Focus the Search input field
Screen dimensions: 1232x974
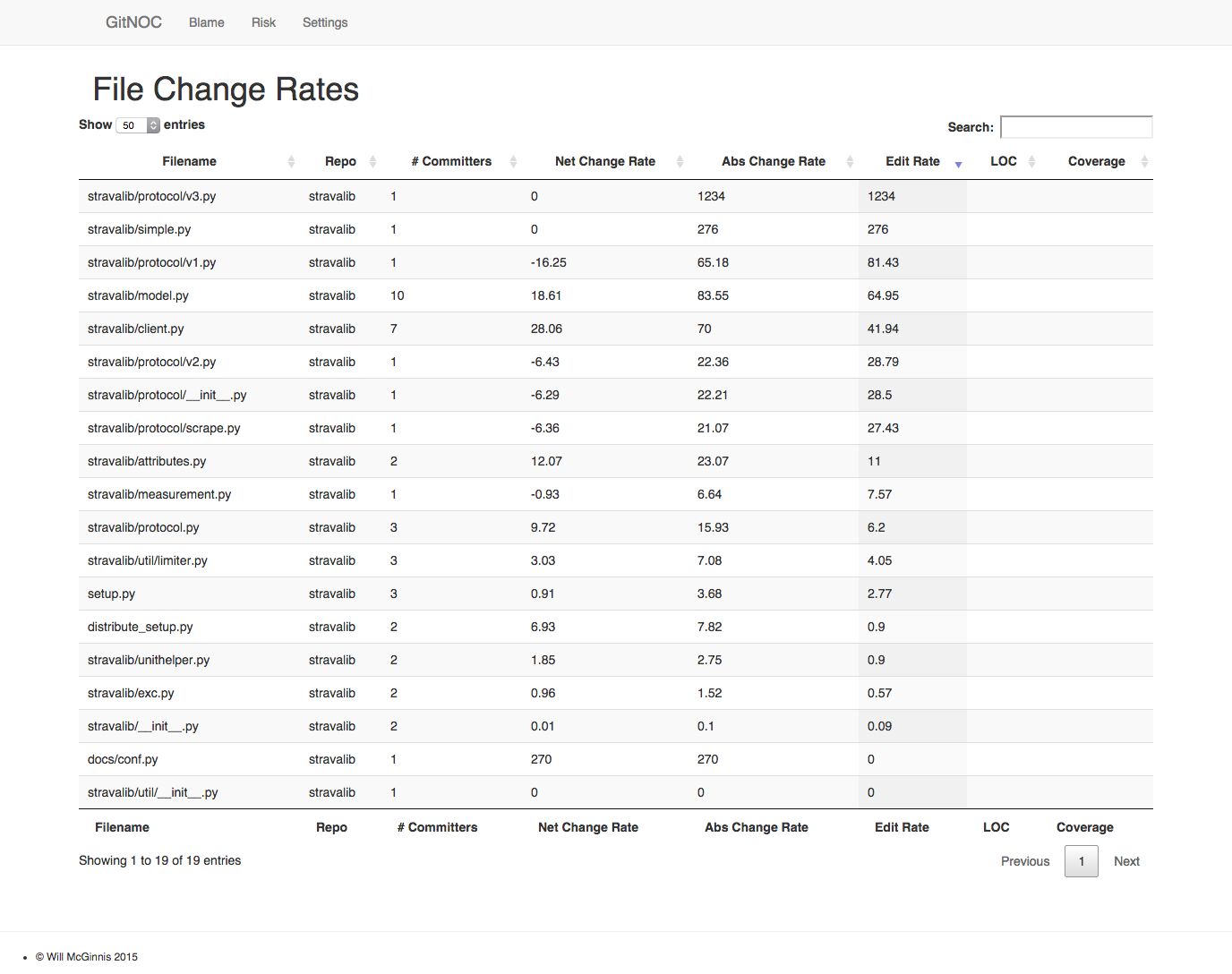(x=1075, y=127)
